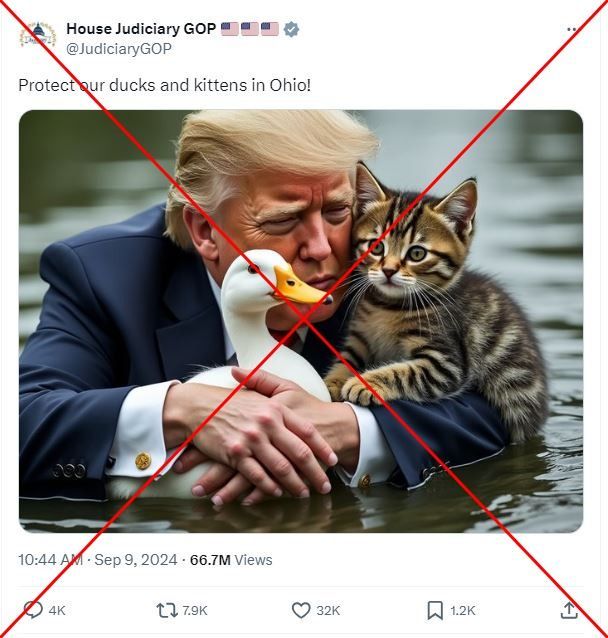The height and width of the screenshot is (638, 608).
Task: Open the 66.7M Views analytics
Action: coord(231,560)
